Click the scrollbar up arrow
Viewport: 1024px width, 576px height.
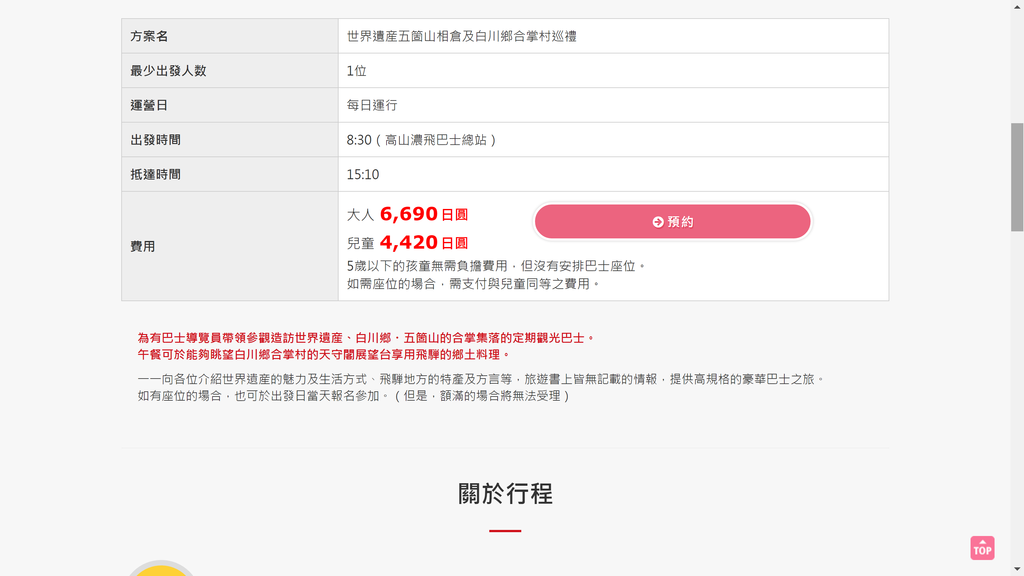pos(1017,5)
